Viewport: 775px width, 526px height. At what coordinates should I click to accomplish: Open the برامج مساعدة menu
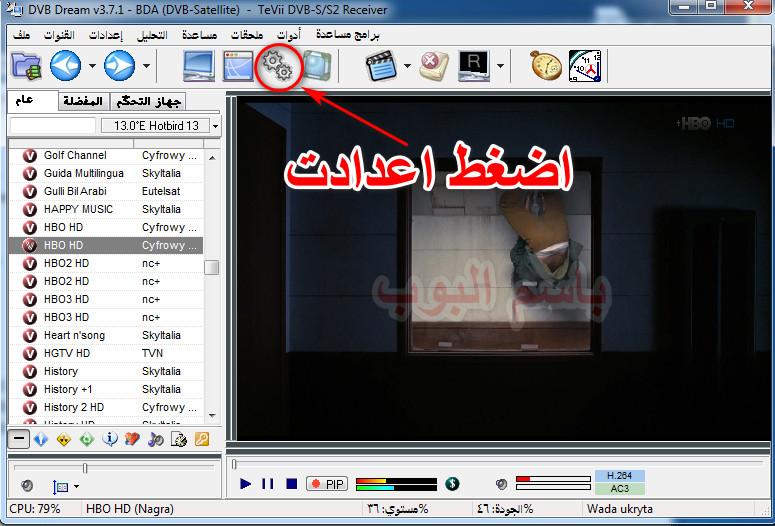pos(348,35)
